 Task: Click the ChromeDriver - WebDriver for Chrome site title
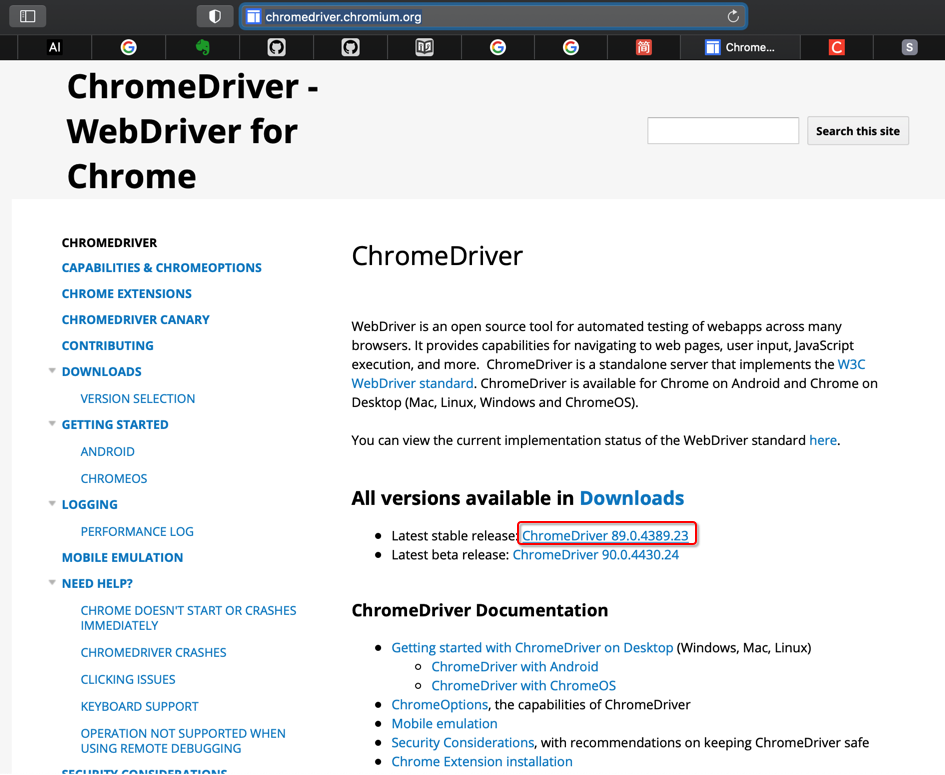coord(193,131)
